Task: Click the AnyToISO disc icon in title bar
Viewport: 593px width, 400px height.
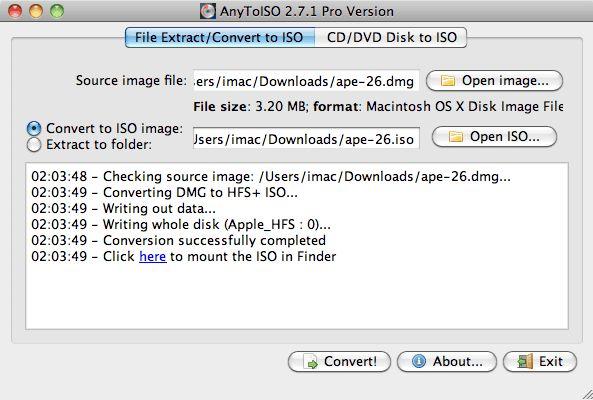Action: [208, 11]
